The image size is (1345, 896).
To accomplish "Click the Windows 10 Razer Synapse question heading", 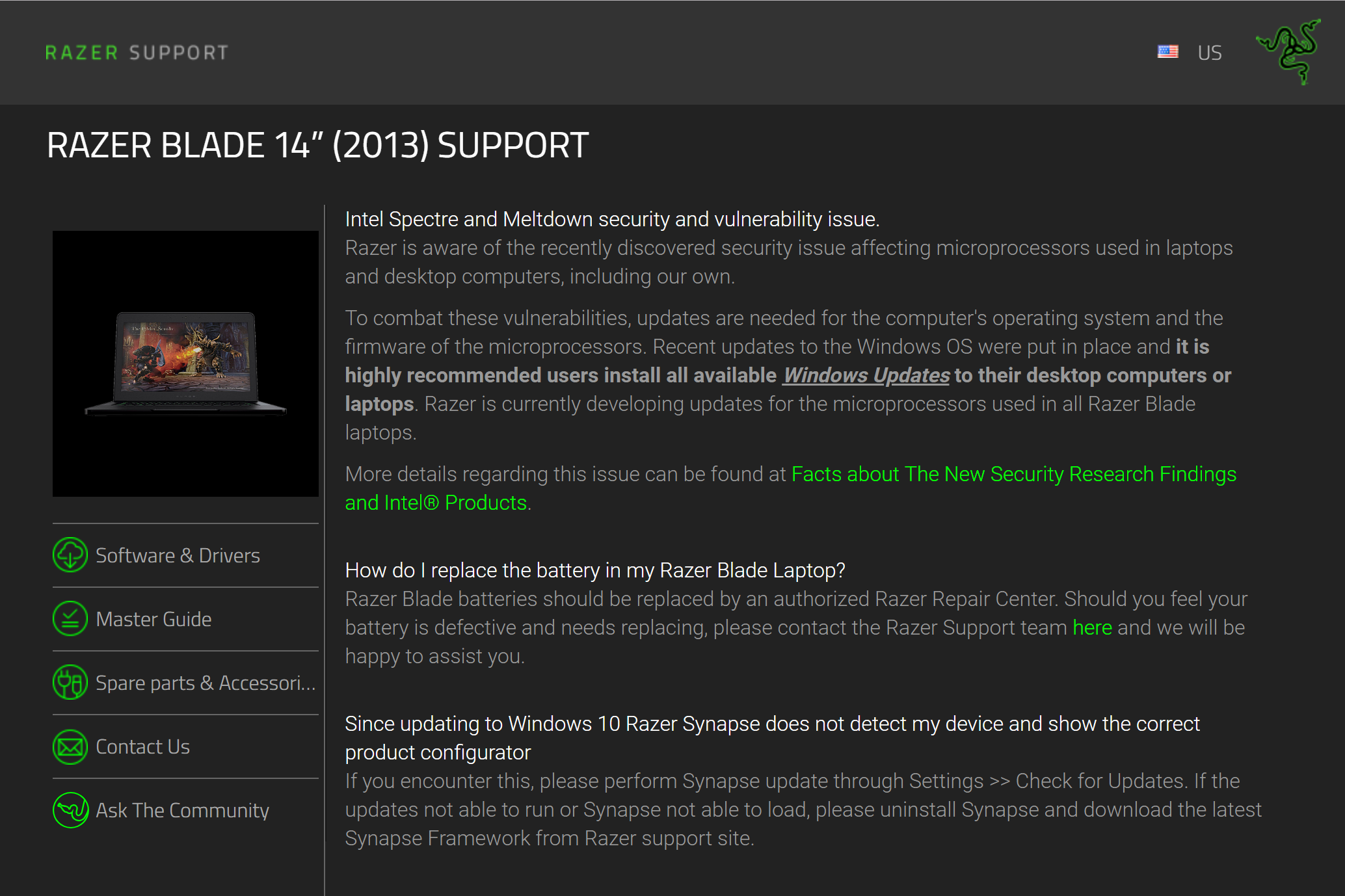I will coord(773,738).
